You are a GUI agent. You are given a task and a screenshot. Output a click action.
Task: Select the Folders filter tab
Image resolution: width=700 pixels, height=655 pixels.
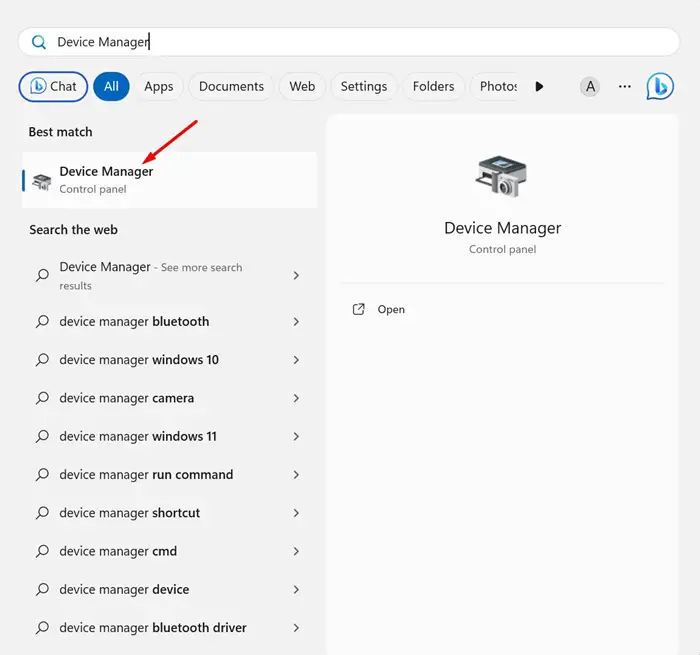(433, 87)
